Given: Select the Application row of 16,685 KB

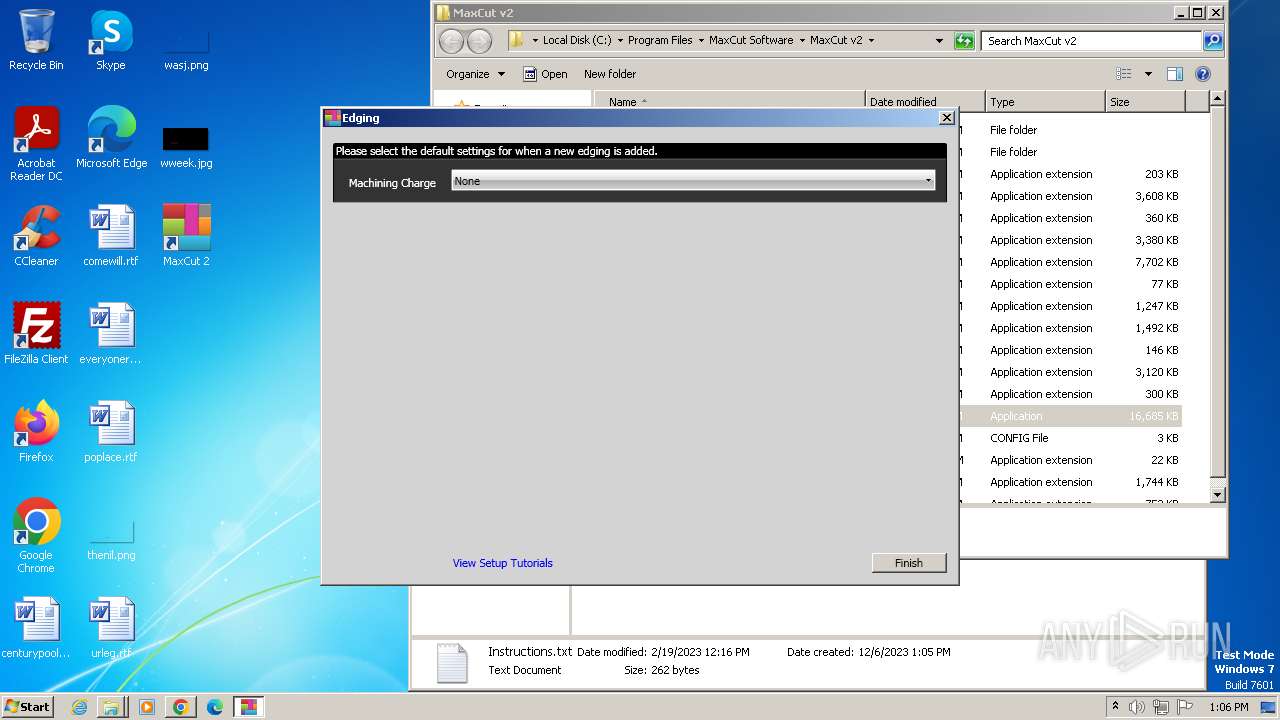Looking at the screenshot, I should tap(1070, 416).
